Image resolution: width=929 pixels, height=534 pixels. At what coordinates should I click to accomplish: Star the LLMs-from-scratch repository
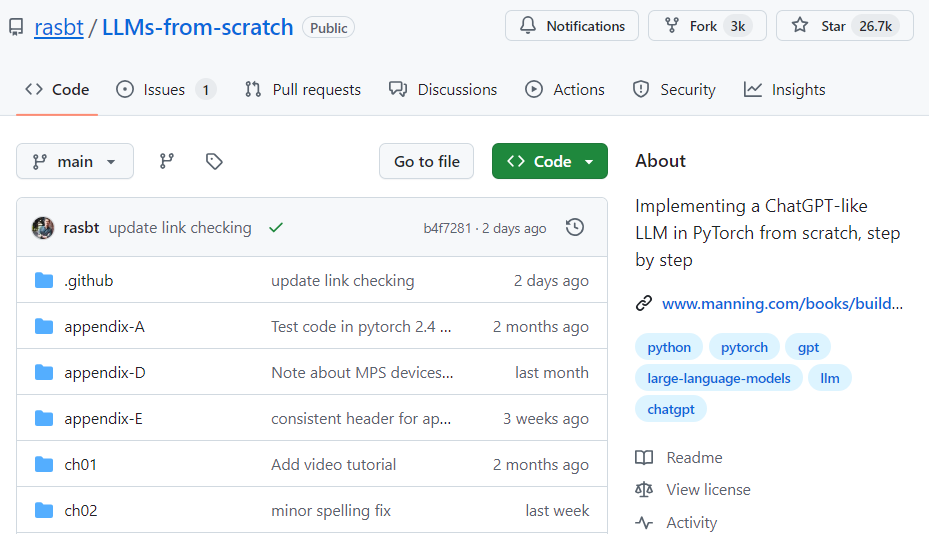821,26
